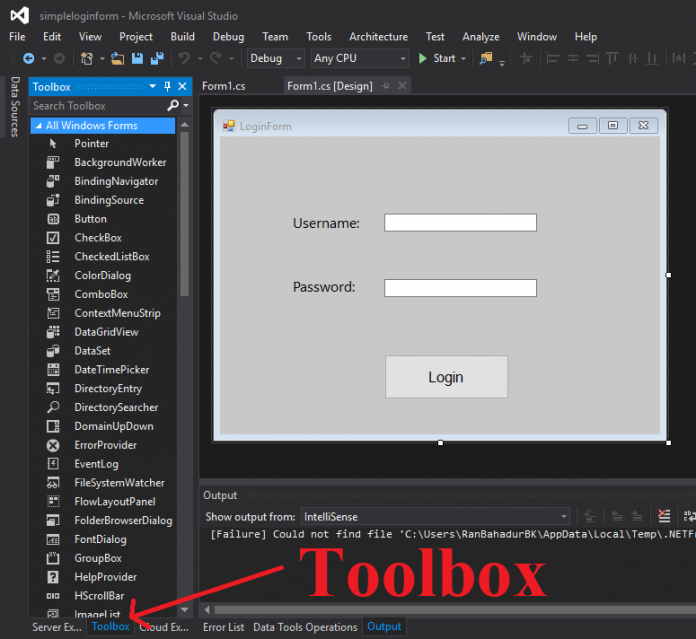Viewport: 696px width, 639px height.
Task: Click the Save All icon
Action: click(157, 58)
